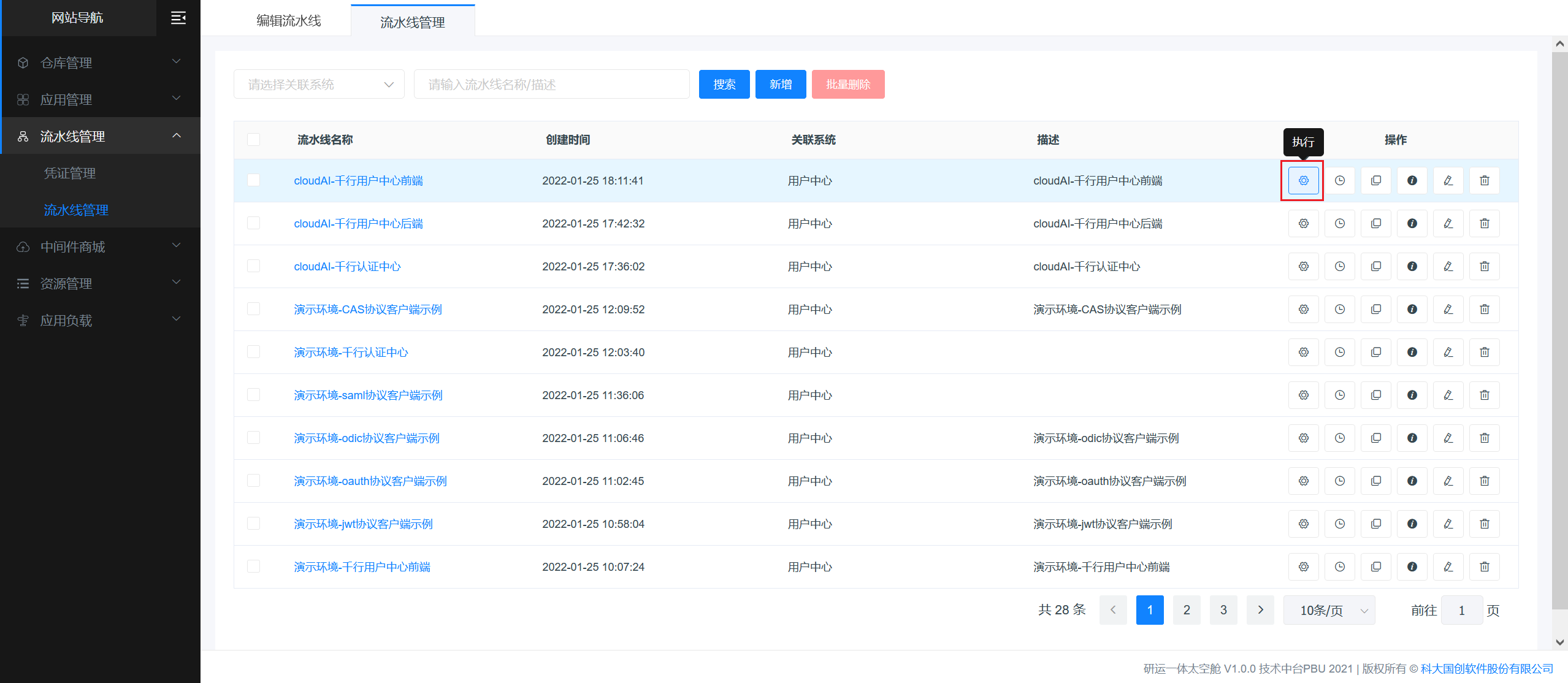
Task: Open the 10条/页 page size dropdown
Action: (1329, 610)
